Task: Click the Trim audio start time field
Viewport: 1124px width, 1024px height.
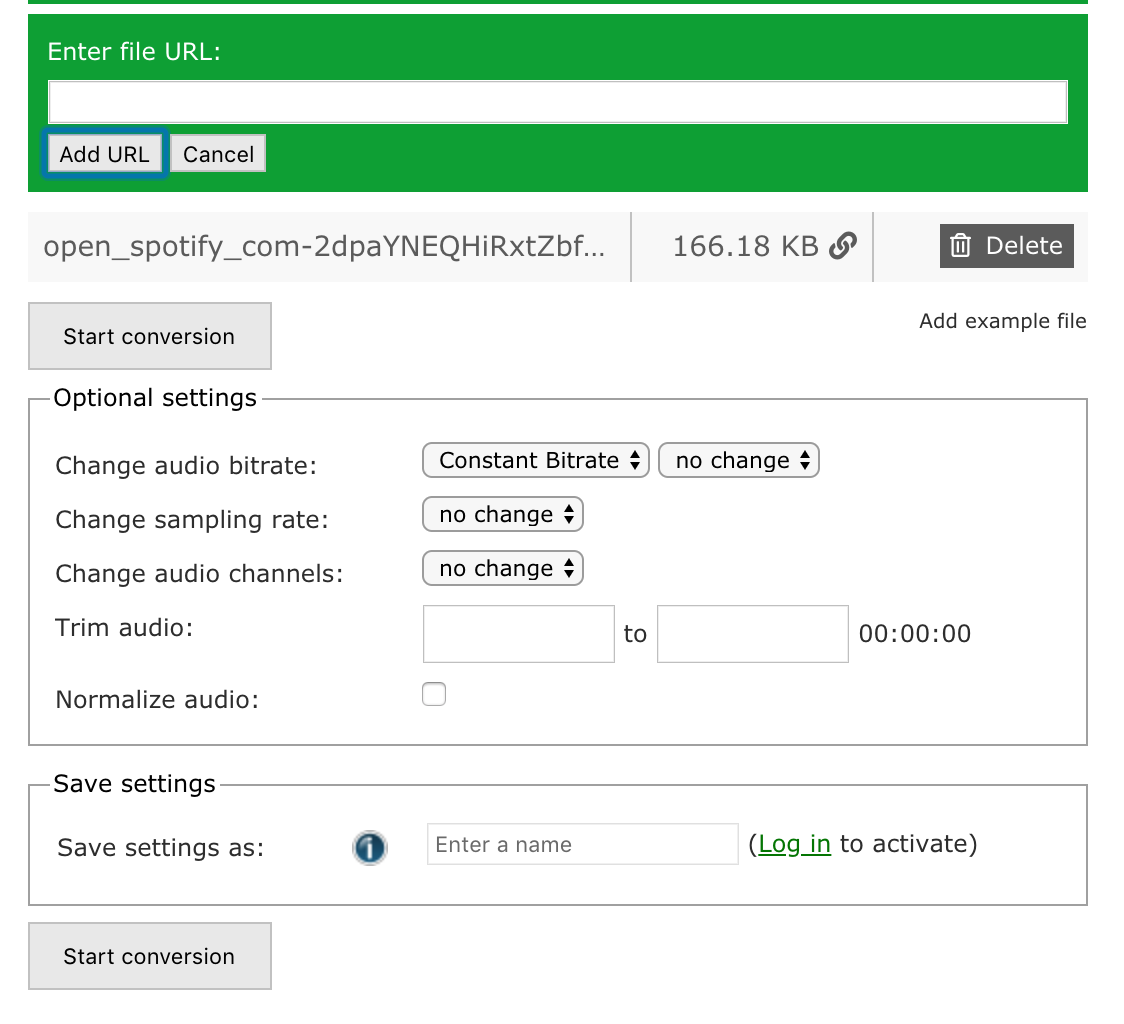Action: (x=518, y=634)
